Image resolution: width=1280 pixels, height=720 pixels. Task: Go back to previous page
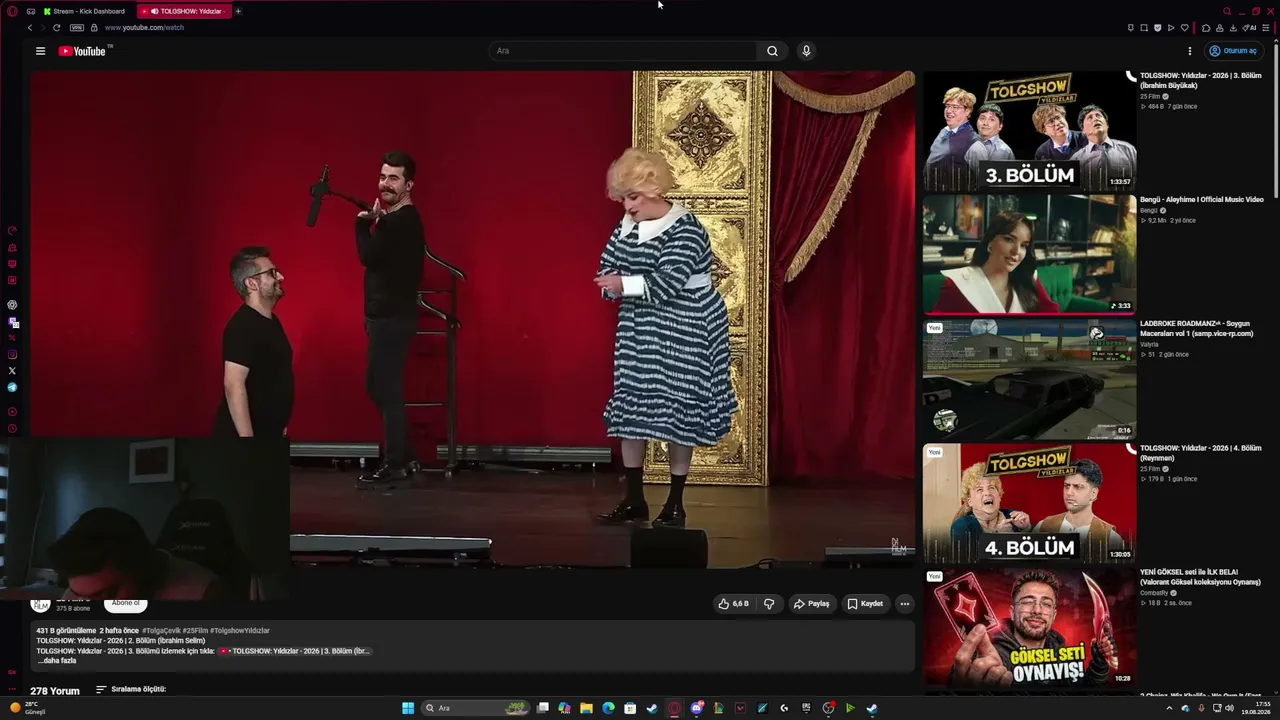[30, 28]
